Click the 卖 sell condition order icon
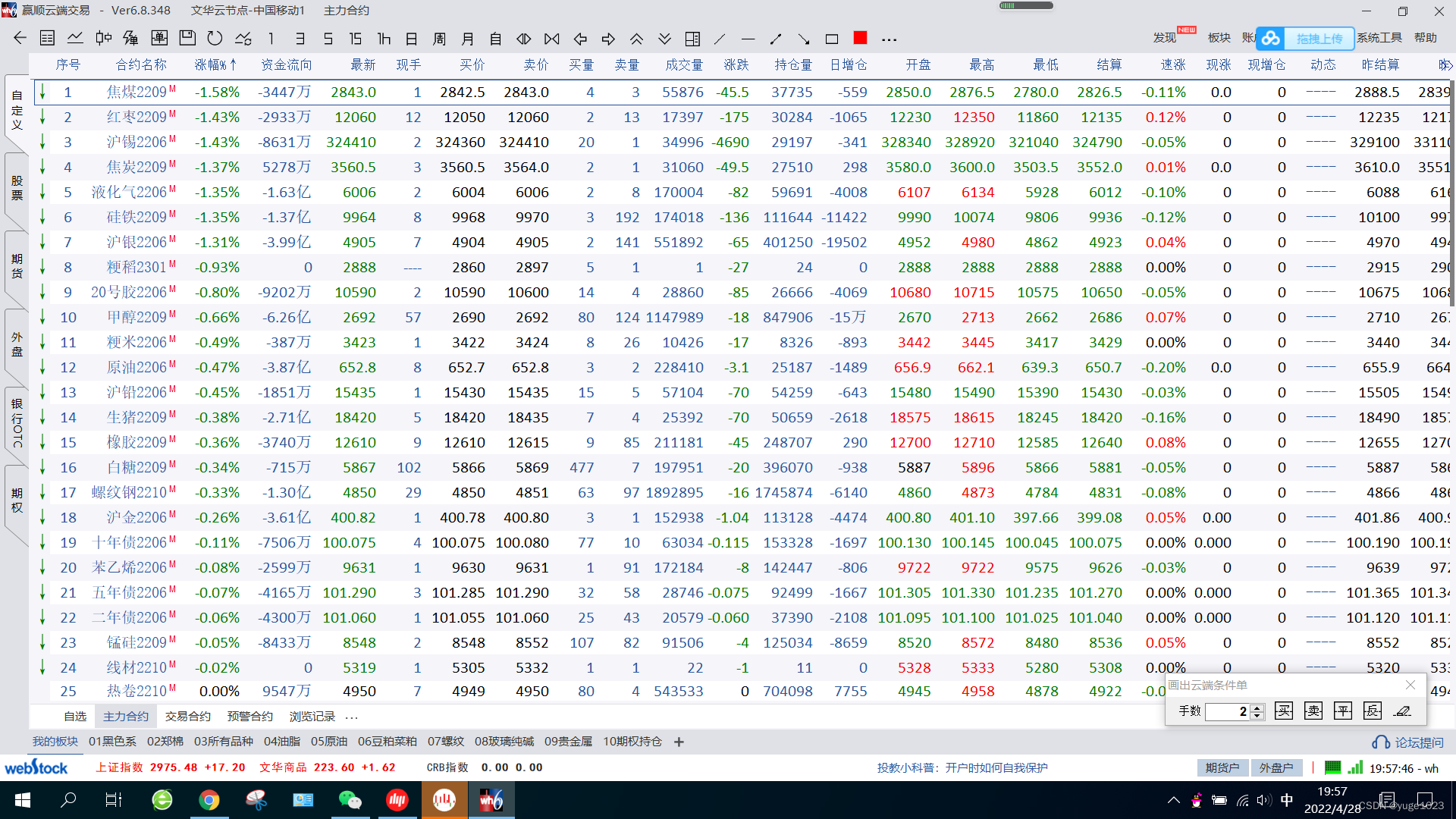1456x819 pixels. tap(1313, 711)
